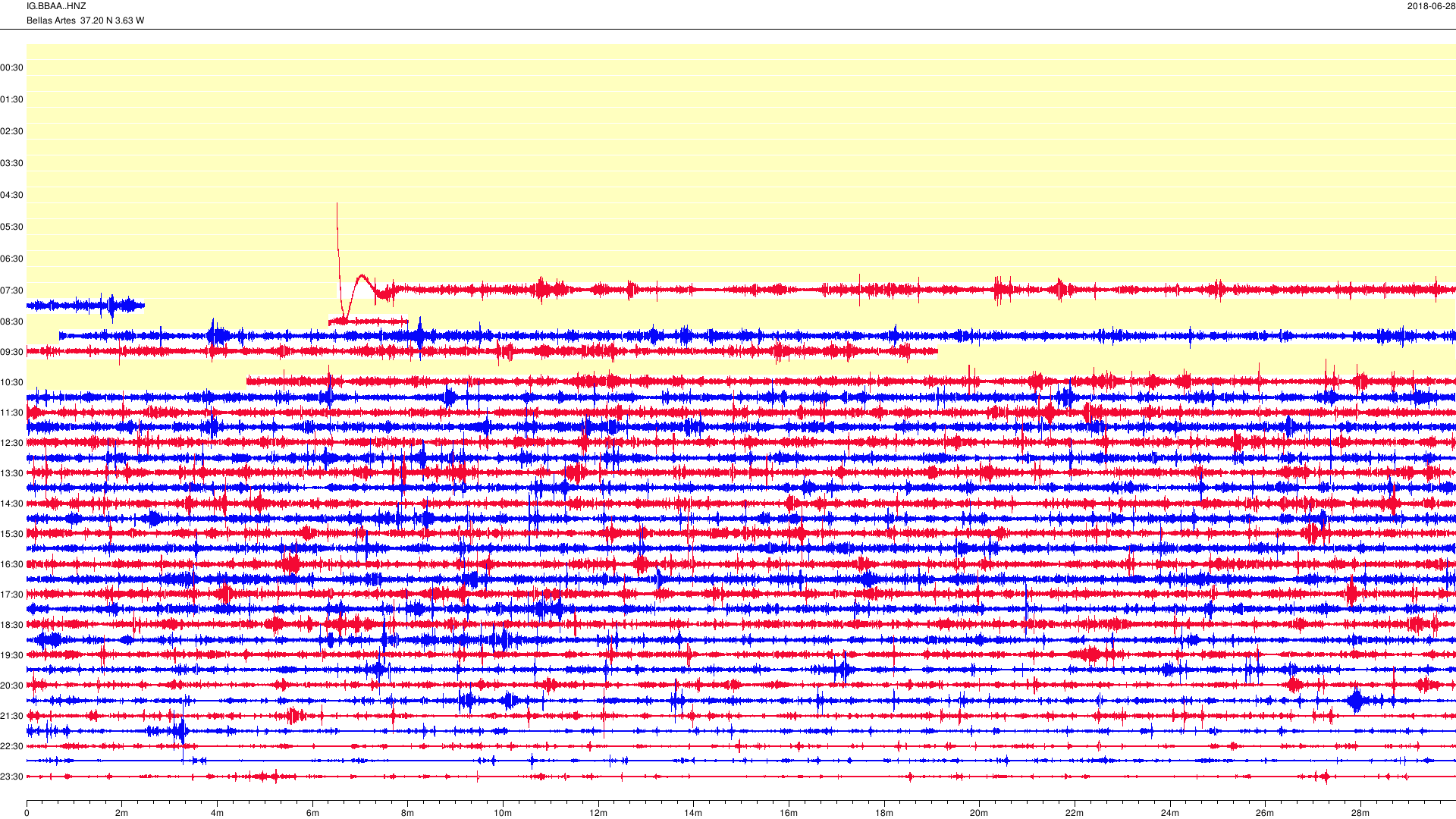The height and width of the screenshot is (819, 1456).
Task: Click the 26m axis tick label
Action: coord(1265,813)
